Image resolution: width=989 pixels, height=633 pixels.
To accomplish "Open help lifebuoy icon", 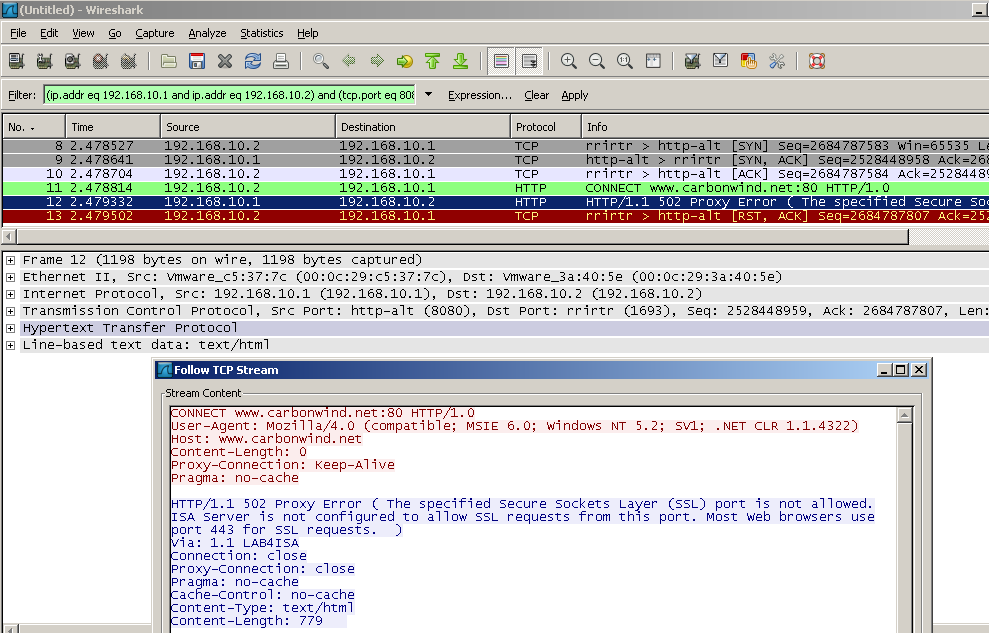I will (x=817, y=61).
